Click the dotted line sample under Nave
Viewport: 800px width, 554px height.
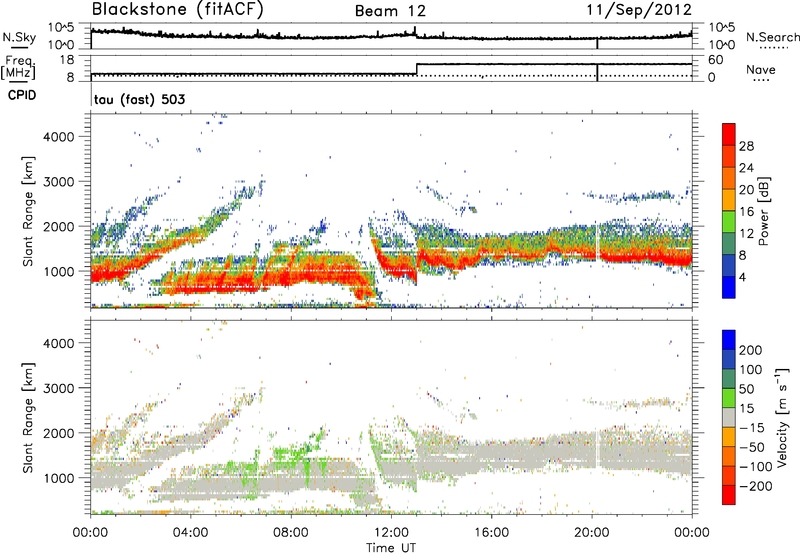point(762,81)
